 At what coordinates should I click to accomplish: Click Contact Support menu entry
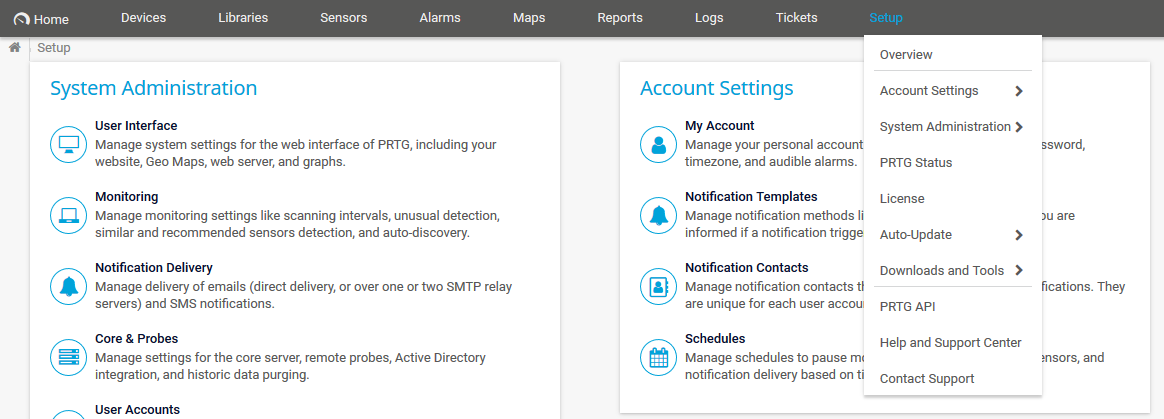[x=926, y=379]
